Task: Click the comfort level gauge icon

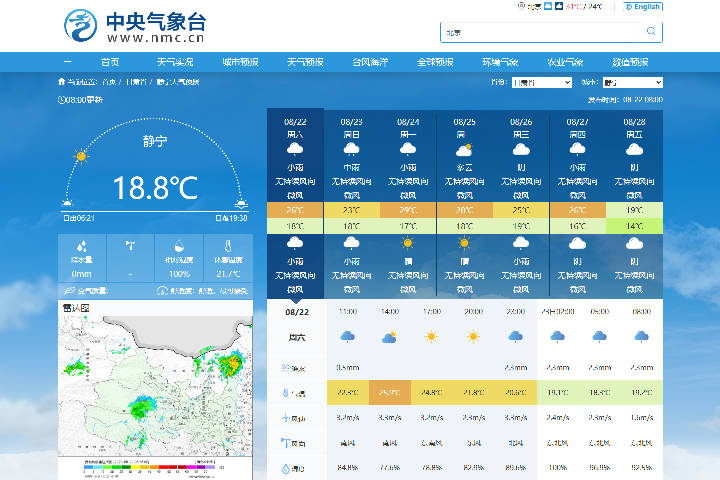Action: (x=162, y=290)
